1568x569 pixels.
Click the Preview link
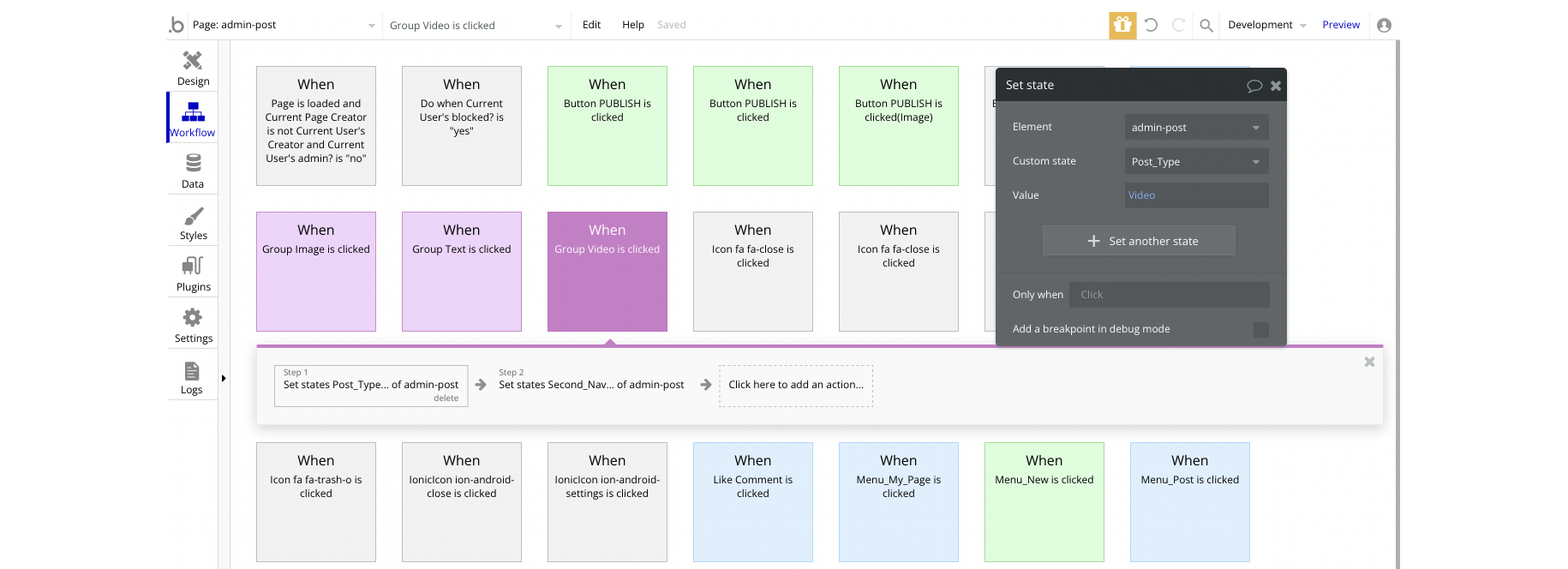tap(1341, 25)
